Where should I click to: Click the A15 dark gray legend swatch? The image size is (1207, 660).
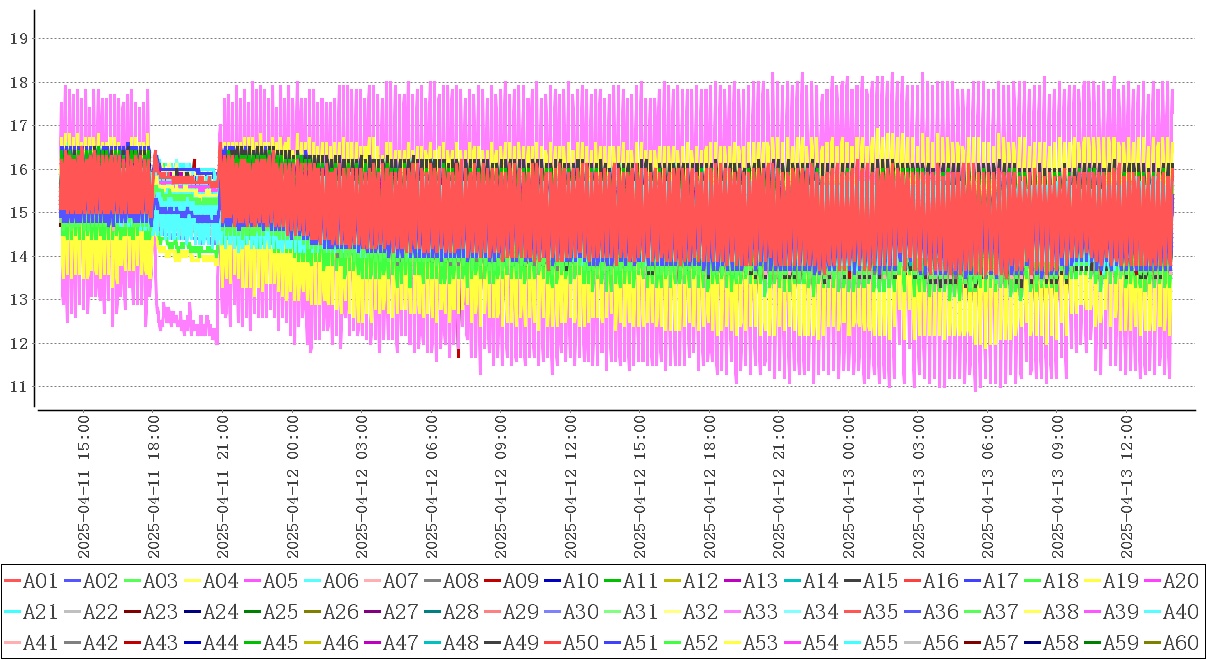pos(852,580)
